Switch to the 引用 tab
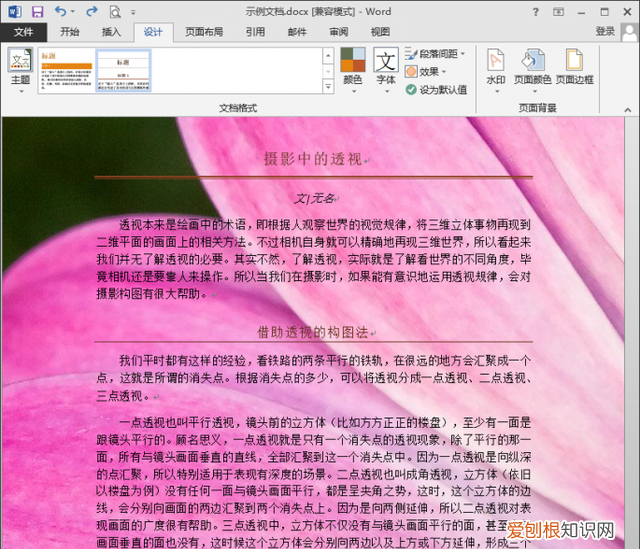This screenshot has width=640, height=549. 255,32
